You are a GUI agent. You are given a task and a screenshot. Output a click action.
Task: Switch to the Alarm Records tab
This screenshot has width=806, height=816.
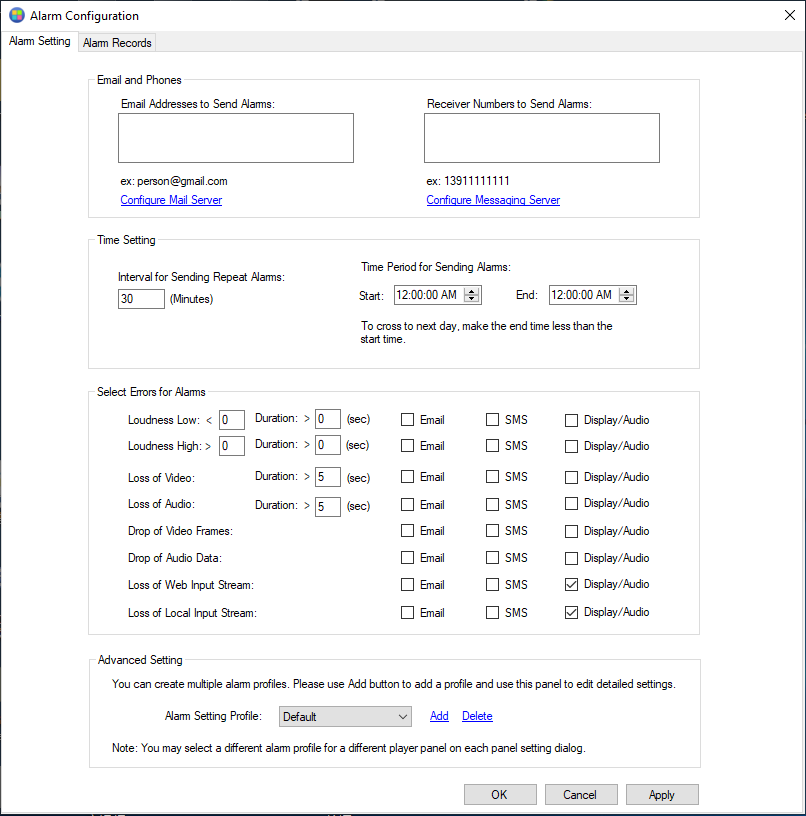pyautogui.click(x=117, y=43)
